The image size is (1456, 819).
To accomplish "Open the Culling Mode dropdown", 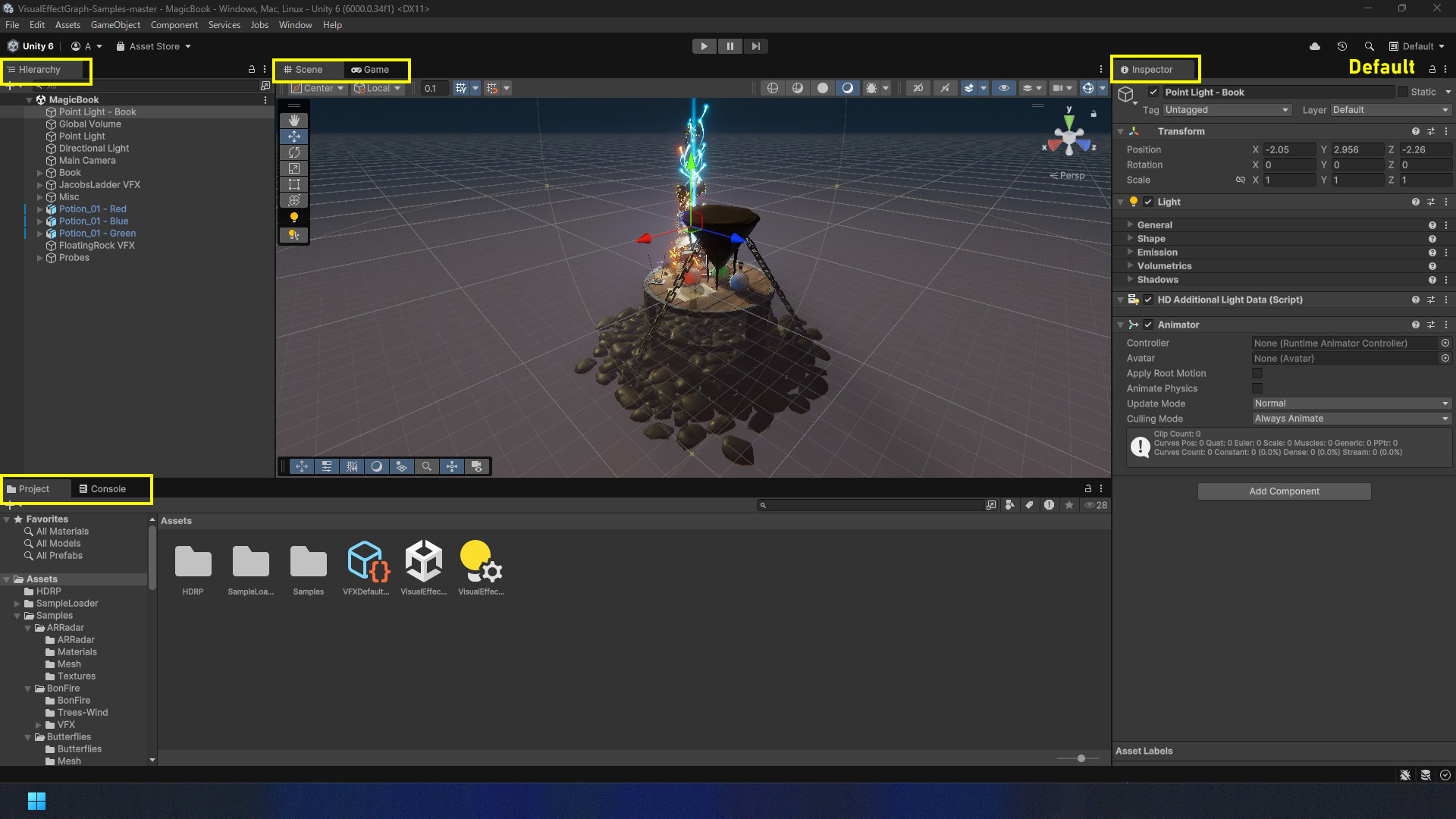I will 1351,419.
